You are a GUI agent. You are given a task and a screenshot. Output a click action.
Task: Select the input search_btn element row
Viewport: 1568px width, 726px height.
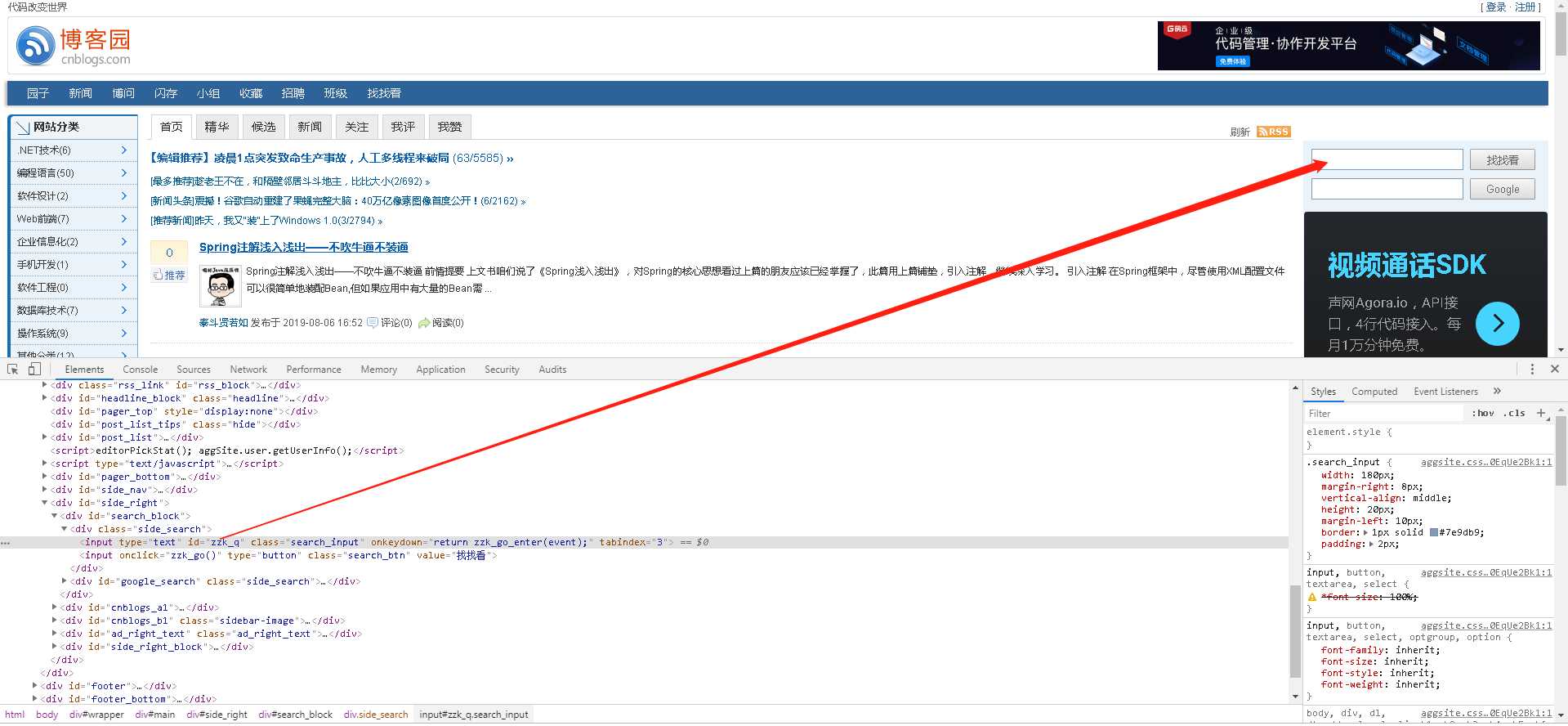(644, 555)
